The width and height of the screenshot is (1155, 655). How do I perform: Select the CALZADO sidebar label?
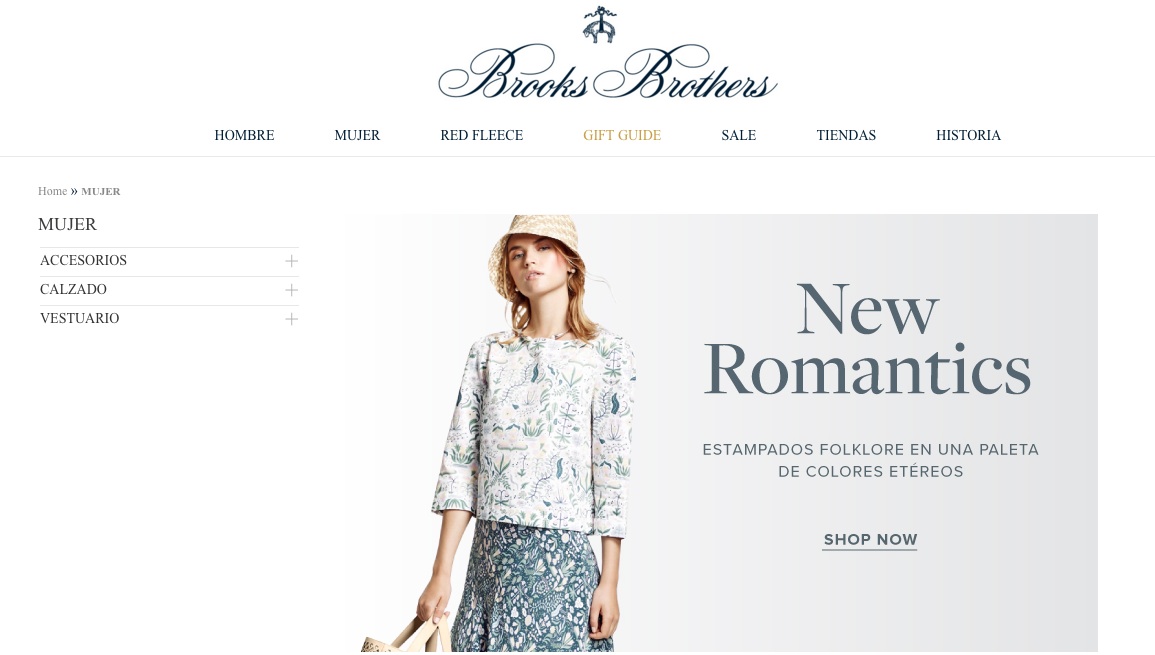(74, 290)
